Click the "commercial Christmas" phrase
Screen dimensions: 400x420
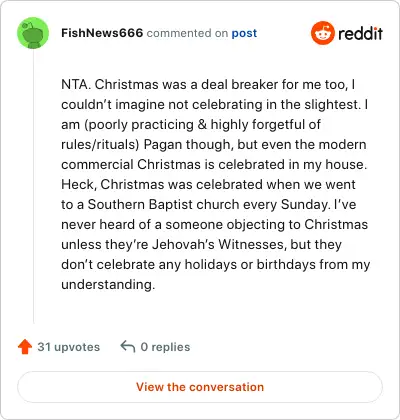point(131,165)
